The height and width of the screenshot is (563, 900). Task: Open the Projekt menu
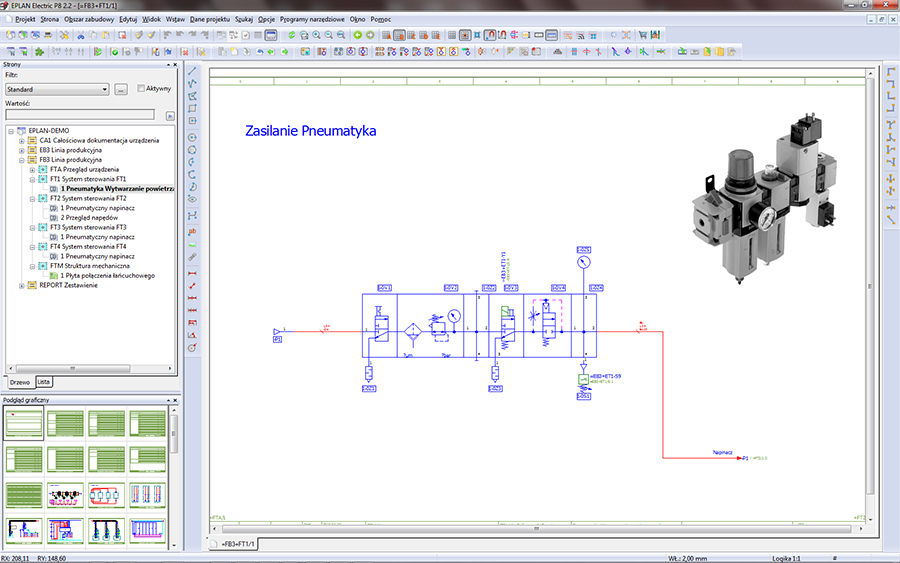[25, 19]
